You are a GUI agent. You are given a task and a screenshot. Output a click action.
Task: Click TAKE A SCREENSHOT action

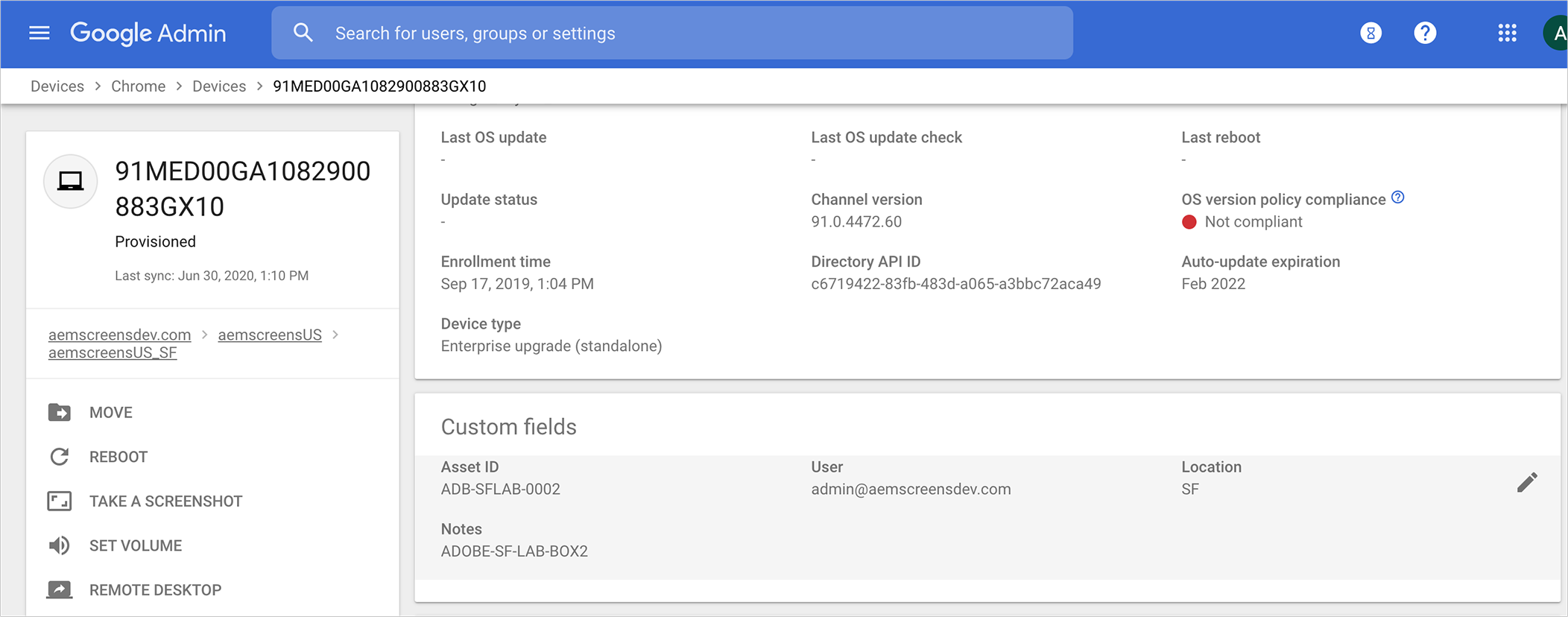click(x=165, y=501)
